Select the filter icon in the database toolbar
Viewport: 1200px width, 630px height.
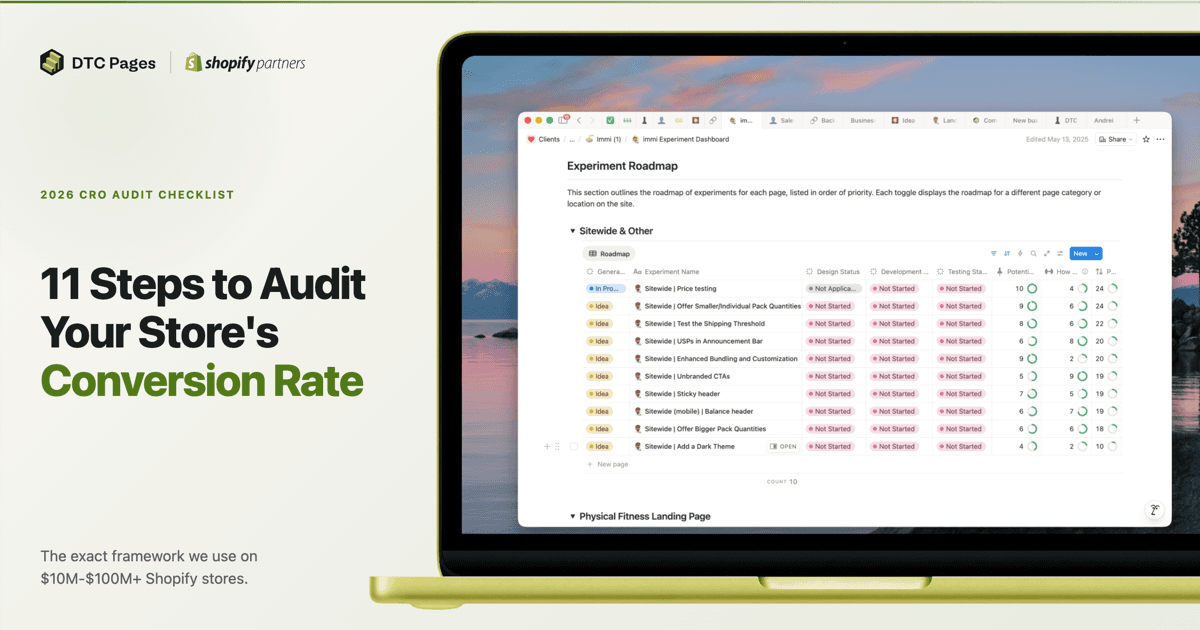993,252
